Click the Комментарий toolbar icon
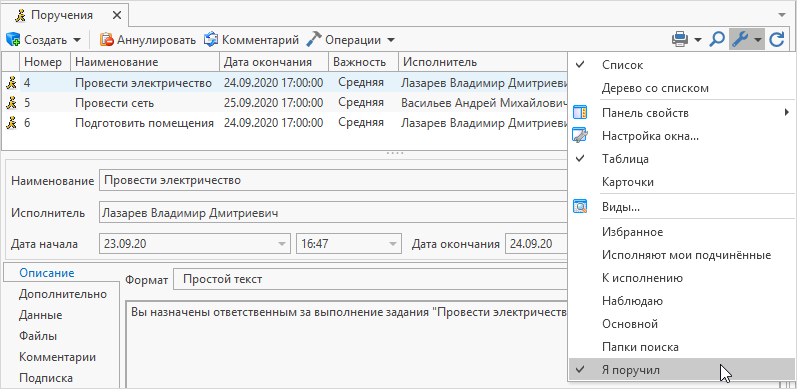The image size is (797, 389). pos(211,39)
